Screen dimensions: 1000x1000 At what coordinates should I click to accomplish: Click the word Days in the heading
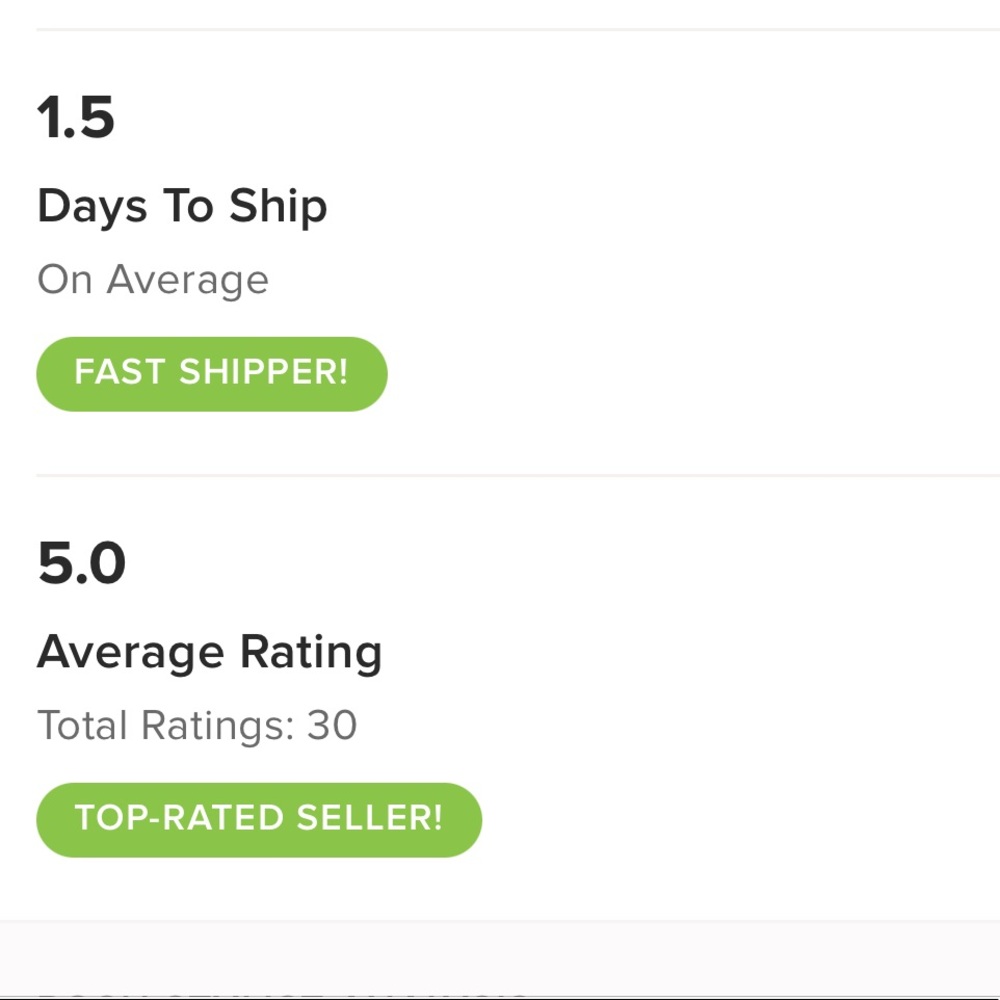92,207
